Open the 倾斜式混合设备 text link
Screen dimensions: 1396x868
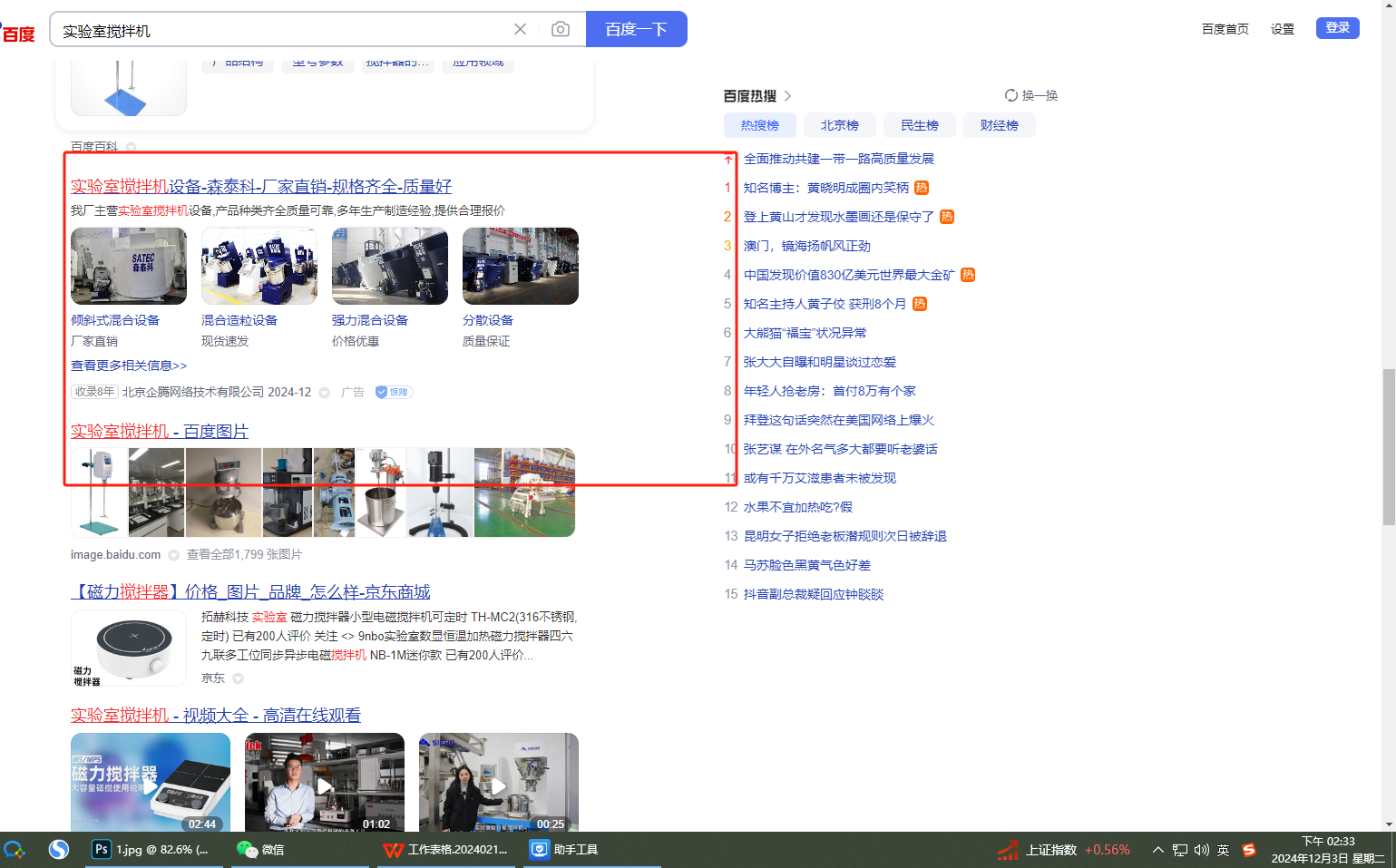(115, 320)
